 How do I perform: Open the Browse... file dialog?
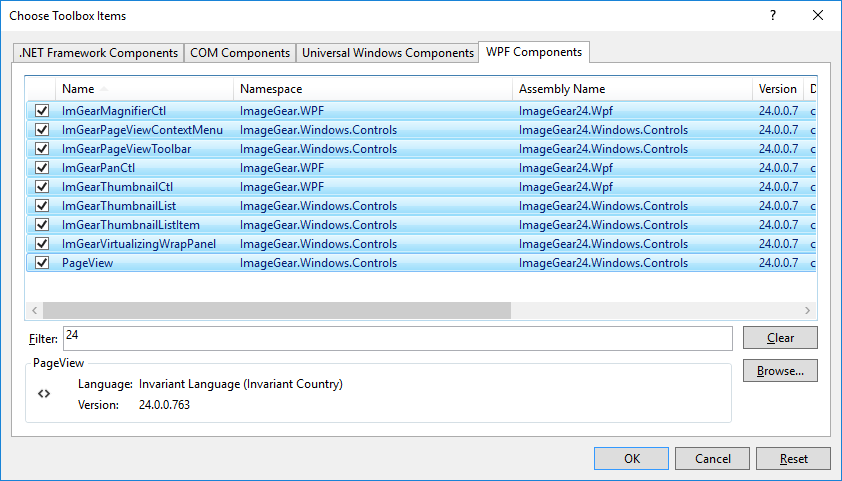point(780,371)
